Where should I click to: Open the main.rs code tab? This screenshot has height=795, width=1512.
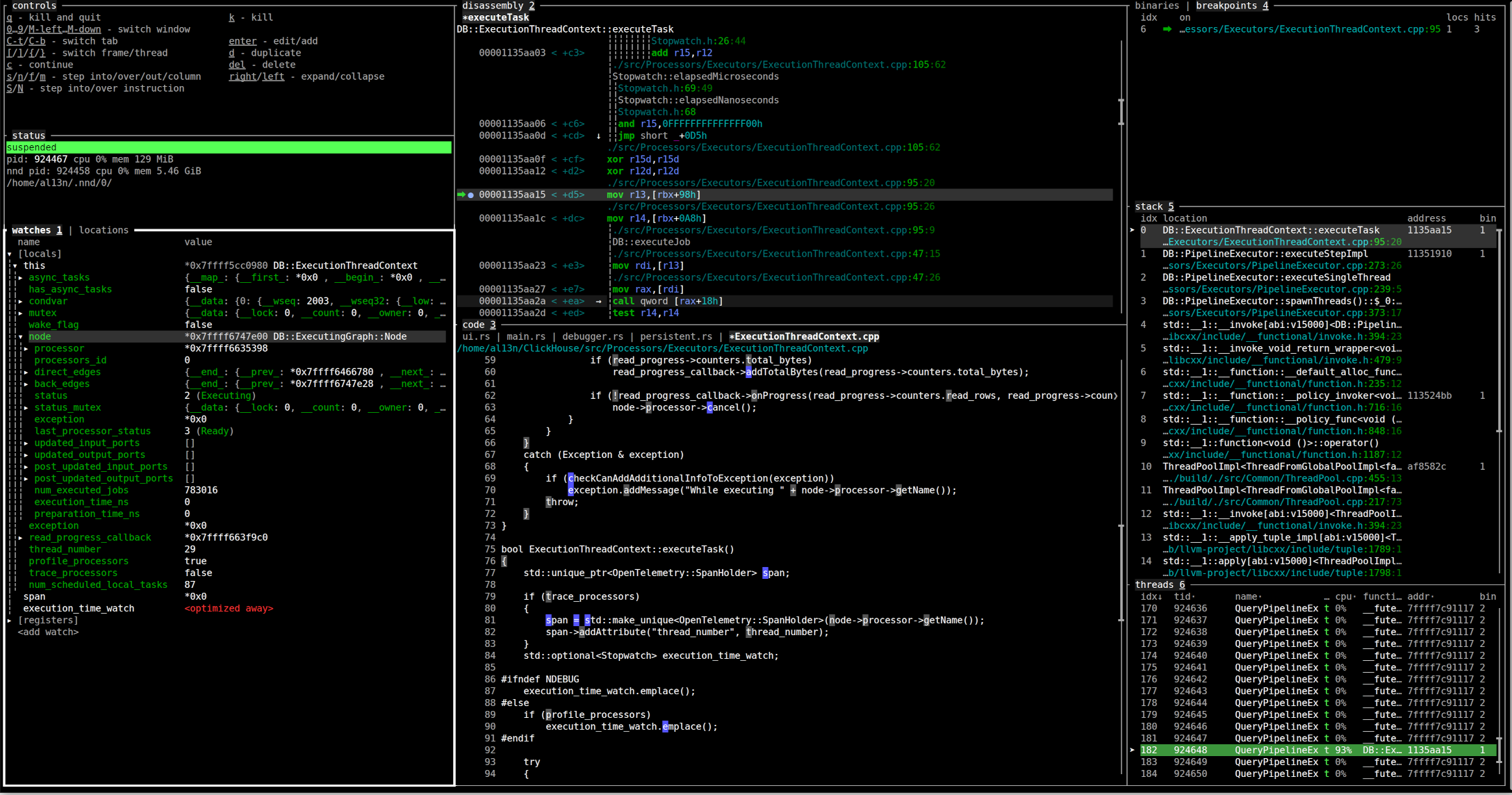coord(526,336)
